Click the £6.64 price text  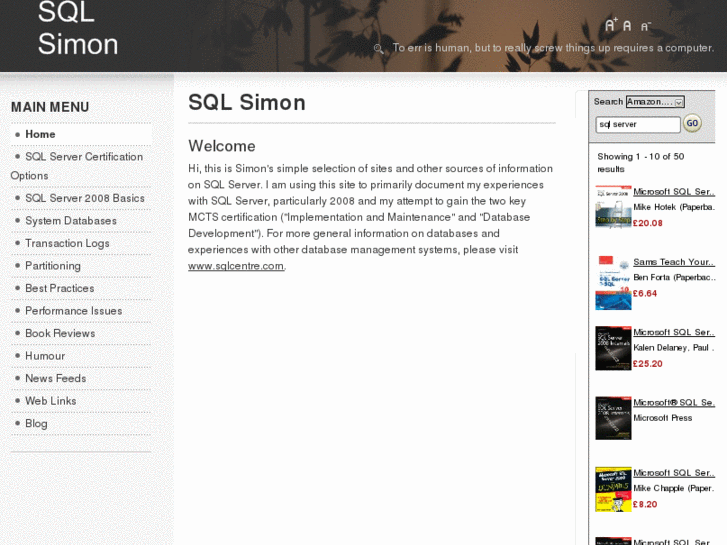pyautogui.click(x=645, y=294)
